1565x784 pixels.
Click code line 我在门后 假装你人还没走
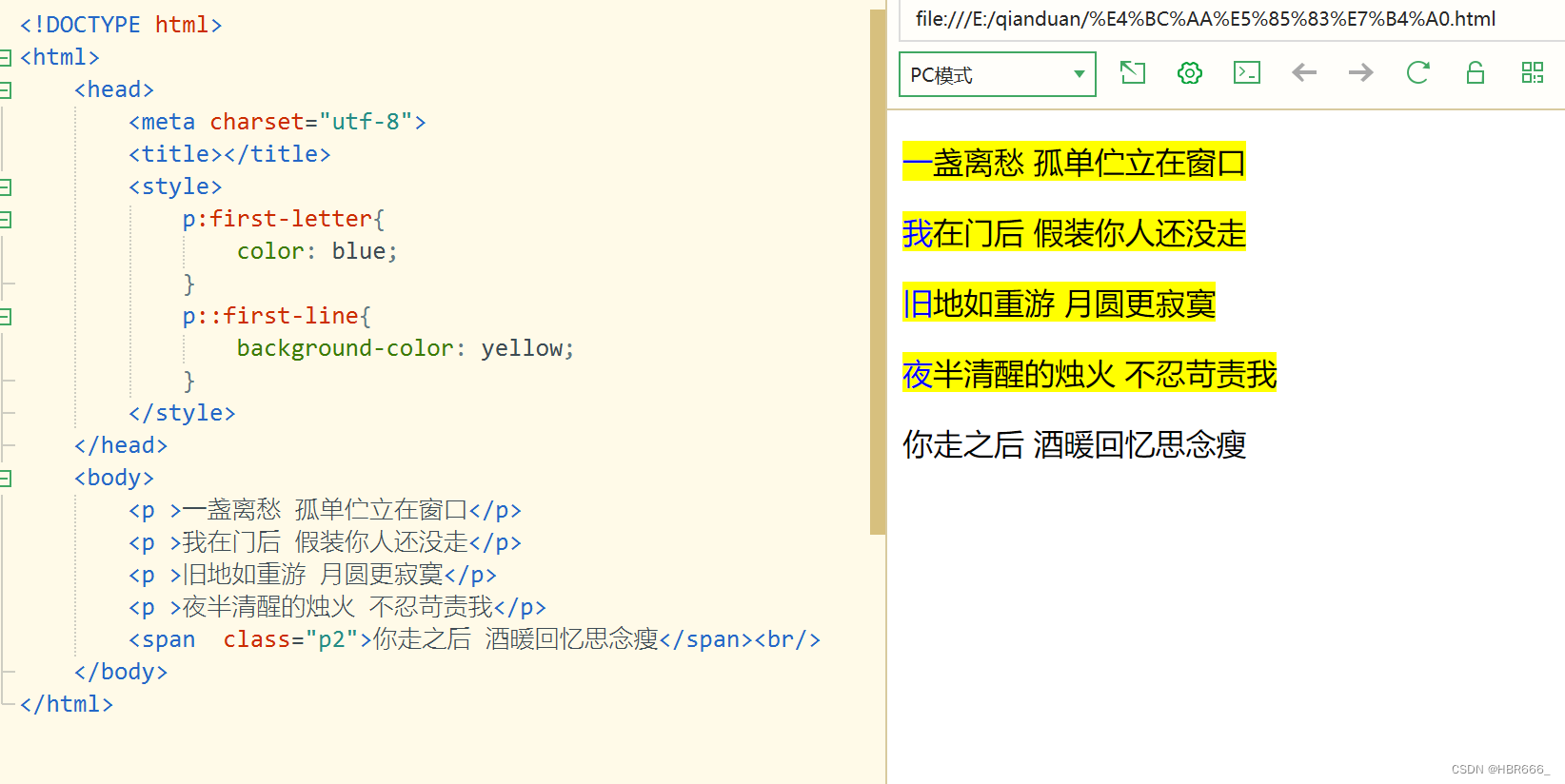point(325,542)
